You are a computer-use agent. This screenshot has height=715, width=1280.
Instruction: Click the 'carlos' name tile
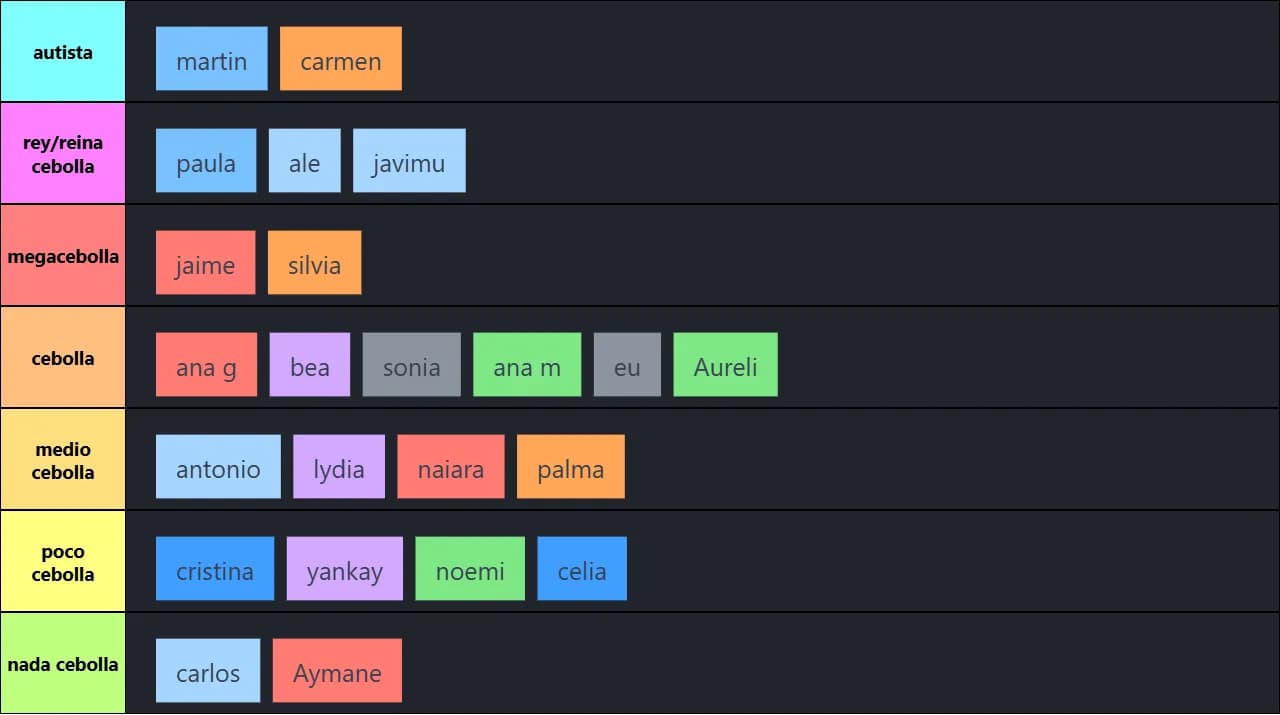[207, 671]
